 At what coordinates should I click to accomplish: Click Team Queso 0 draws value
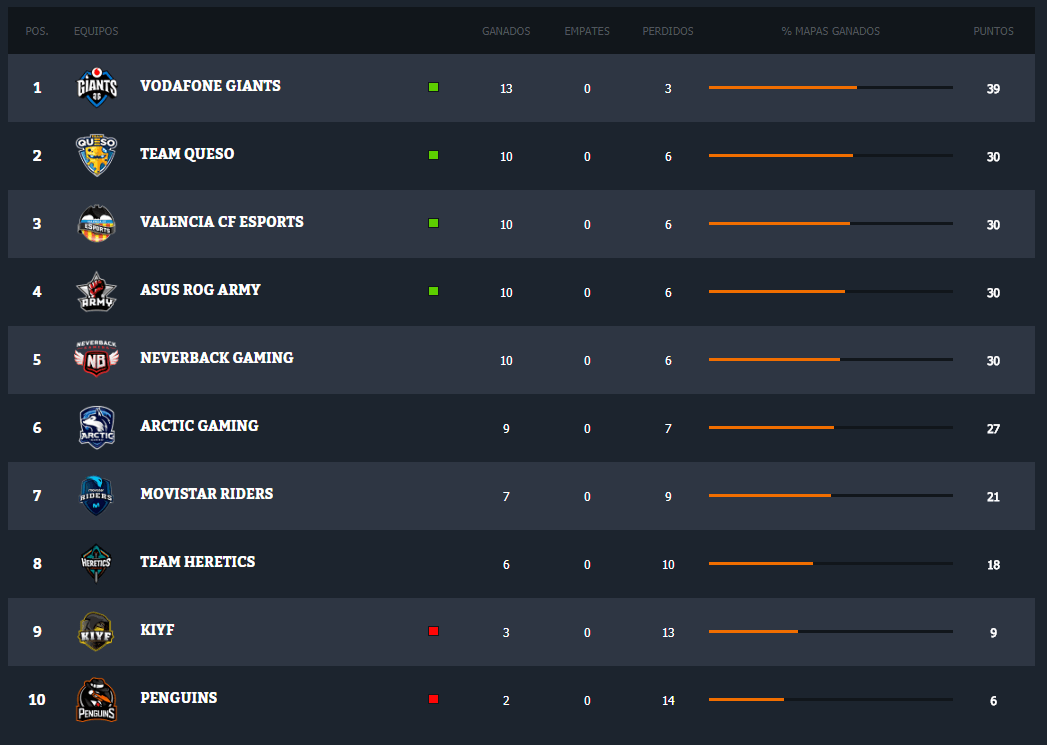pyautogui.click(x=587, y=157)
